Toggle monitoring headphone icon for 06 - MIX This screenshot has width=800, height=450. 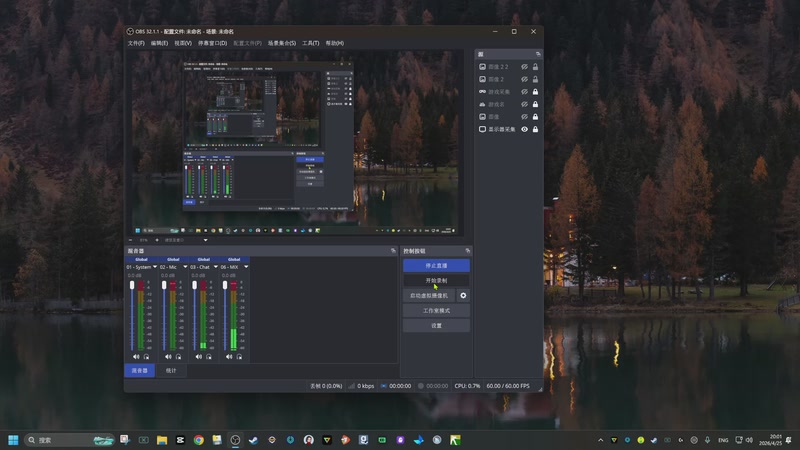(239, 357)
